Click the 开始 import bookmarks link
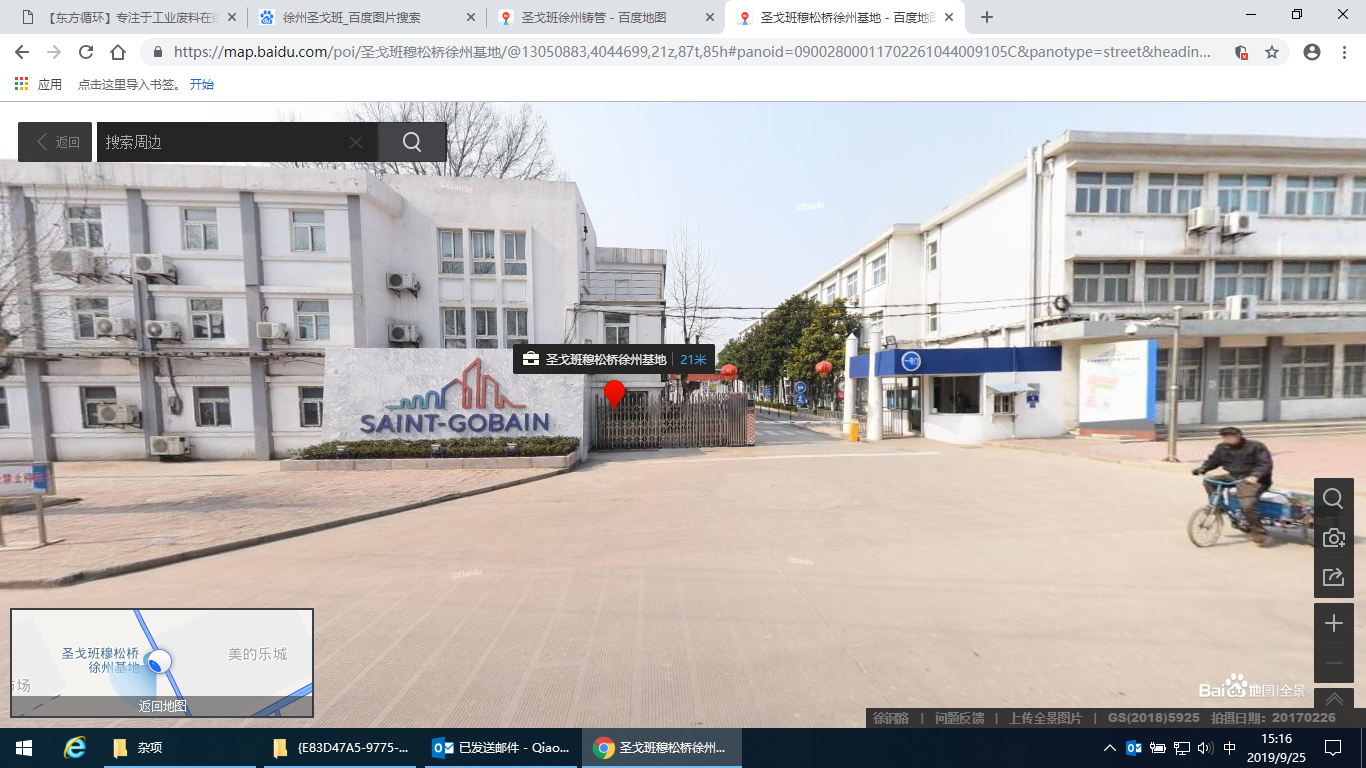The height and width of the screenshot is (768, 1366). 202,85
